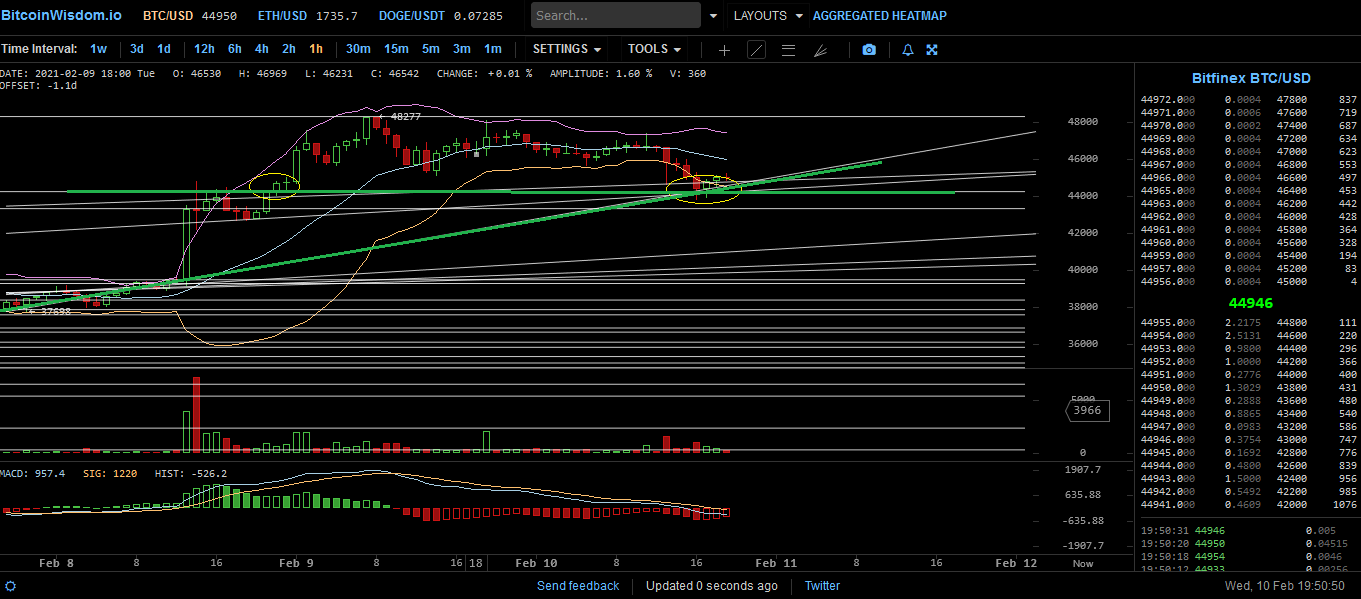Click the 48277 high price label

point(405,117)
